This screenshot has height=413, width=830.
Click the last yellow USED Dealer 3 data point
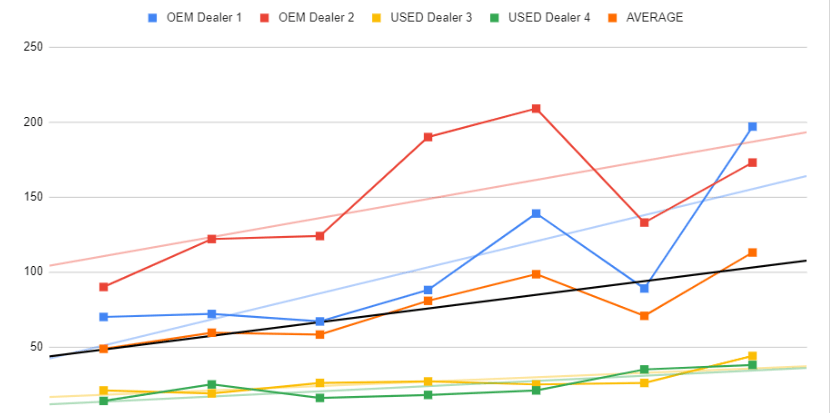click(752, 356)
